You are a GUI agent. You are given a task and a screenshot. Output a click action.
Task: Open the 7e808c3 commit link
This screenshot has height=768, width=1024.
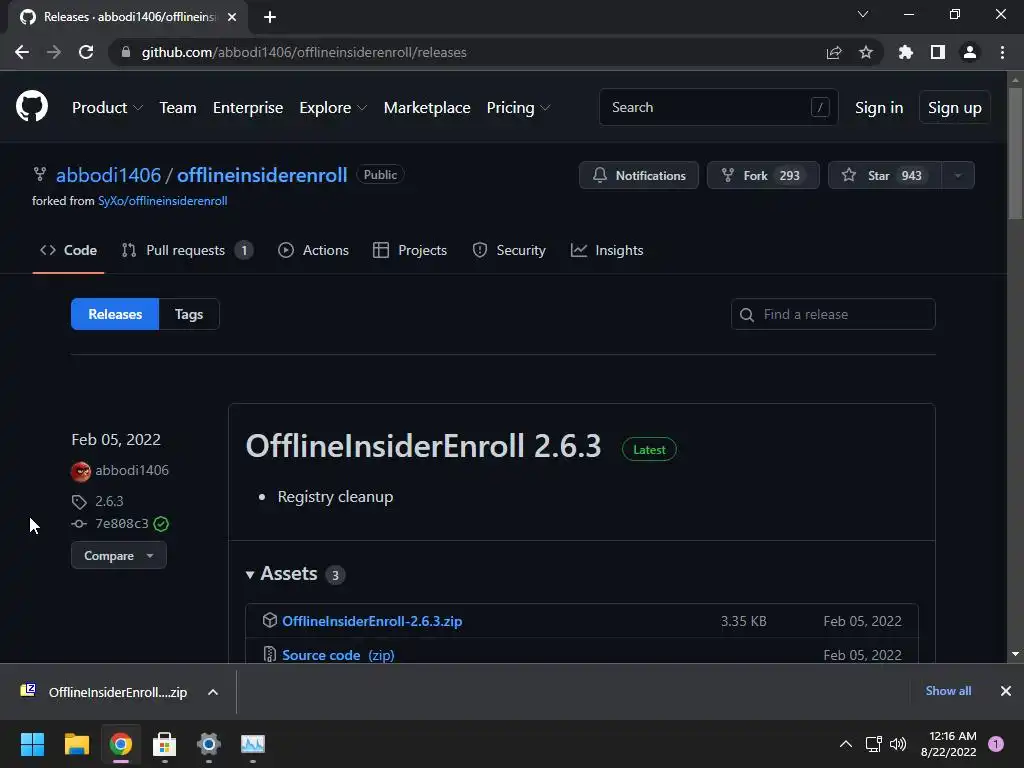[121, 524]
